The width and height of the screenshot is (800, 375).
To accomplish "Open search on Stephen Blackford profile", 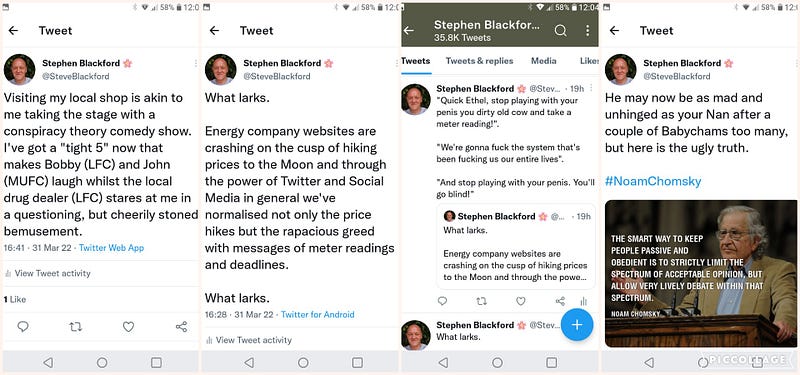I will pos(560,31).
